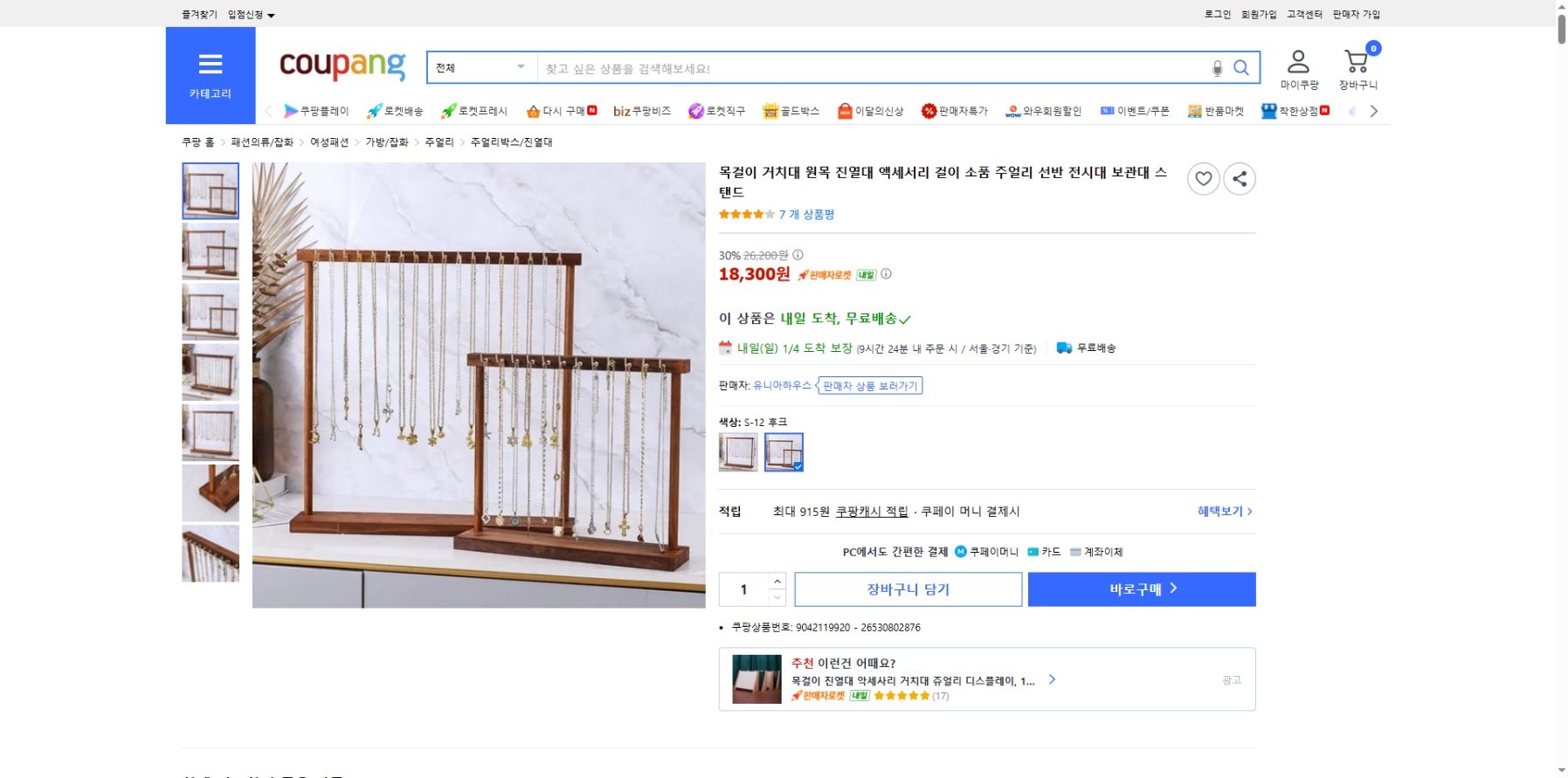Click the magnifier icon to search
The width and height of the screenshot is (1568, 778).
pyautogui.click(x=1241, y=68)
